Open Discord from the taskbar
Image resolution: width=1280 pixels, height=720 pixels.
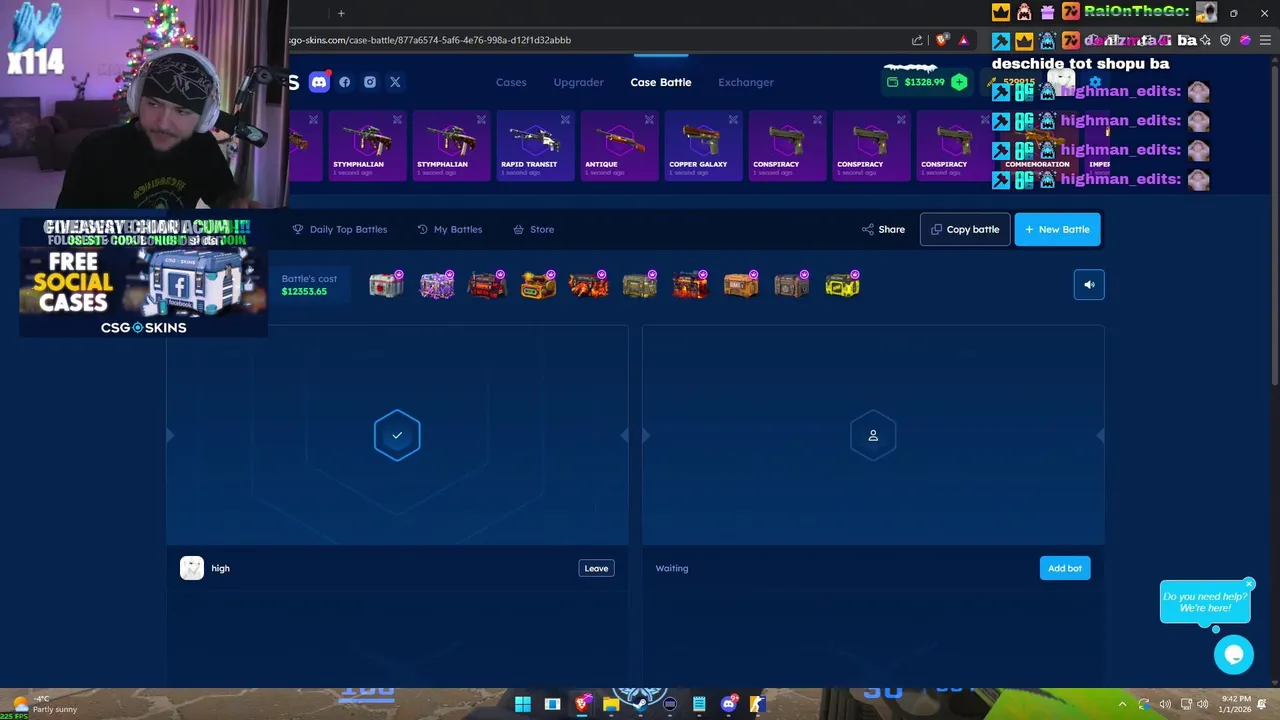click(729, 704)
